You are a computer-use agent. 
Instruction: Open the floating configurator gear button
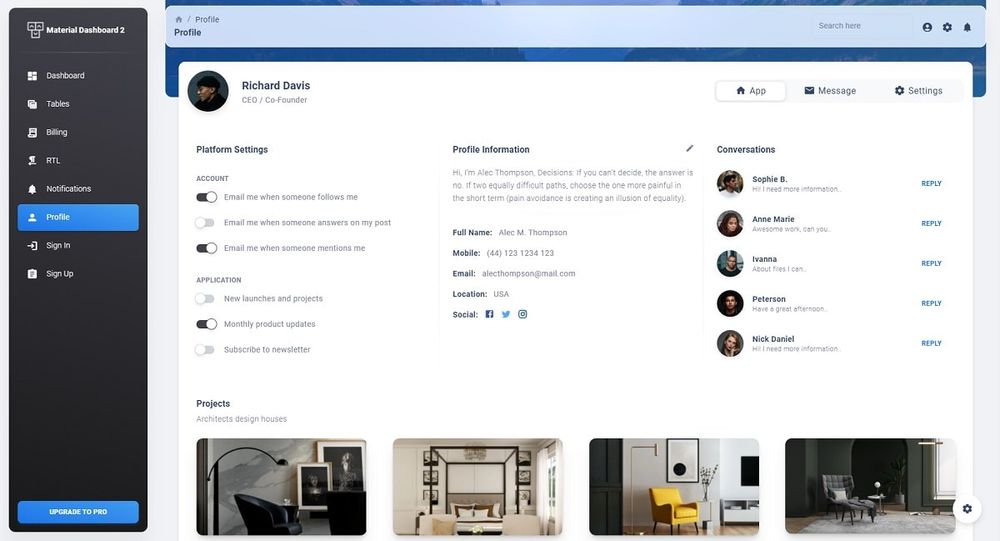[x=966, y=509]
